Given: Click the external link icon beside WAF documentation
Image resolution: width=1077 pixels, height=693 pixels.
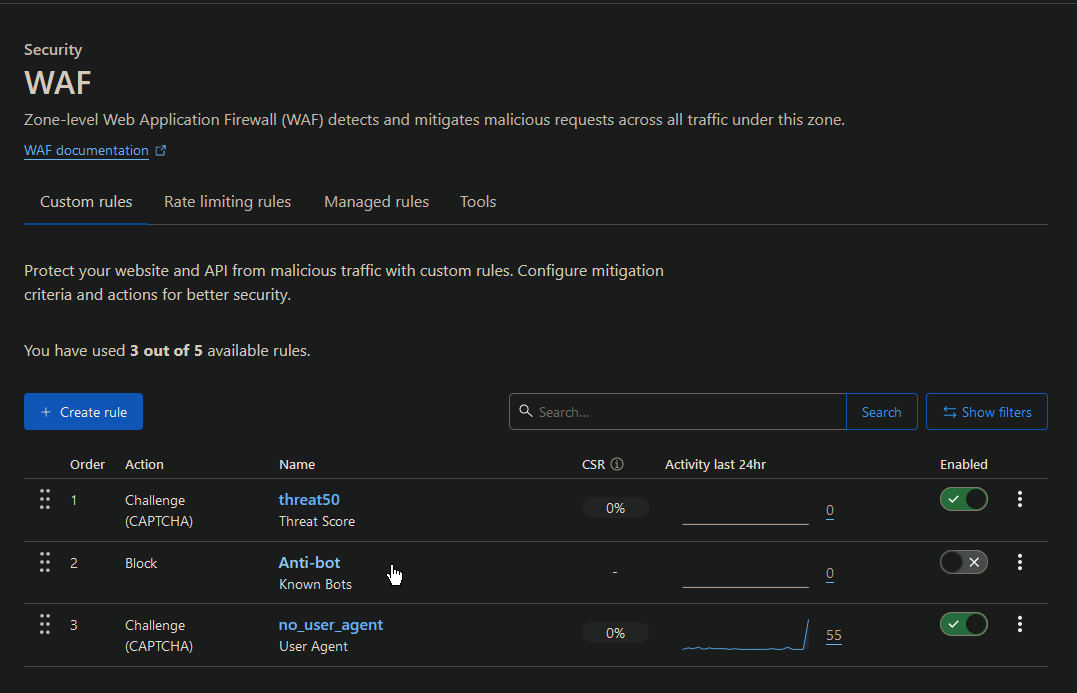Looking at the screenshot, I should click(x=161, y=149).
